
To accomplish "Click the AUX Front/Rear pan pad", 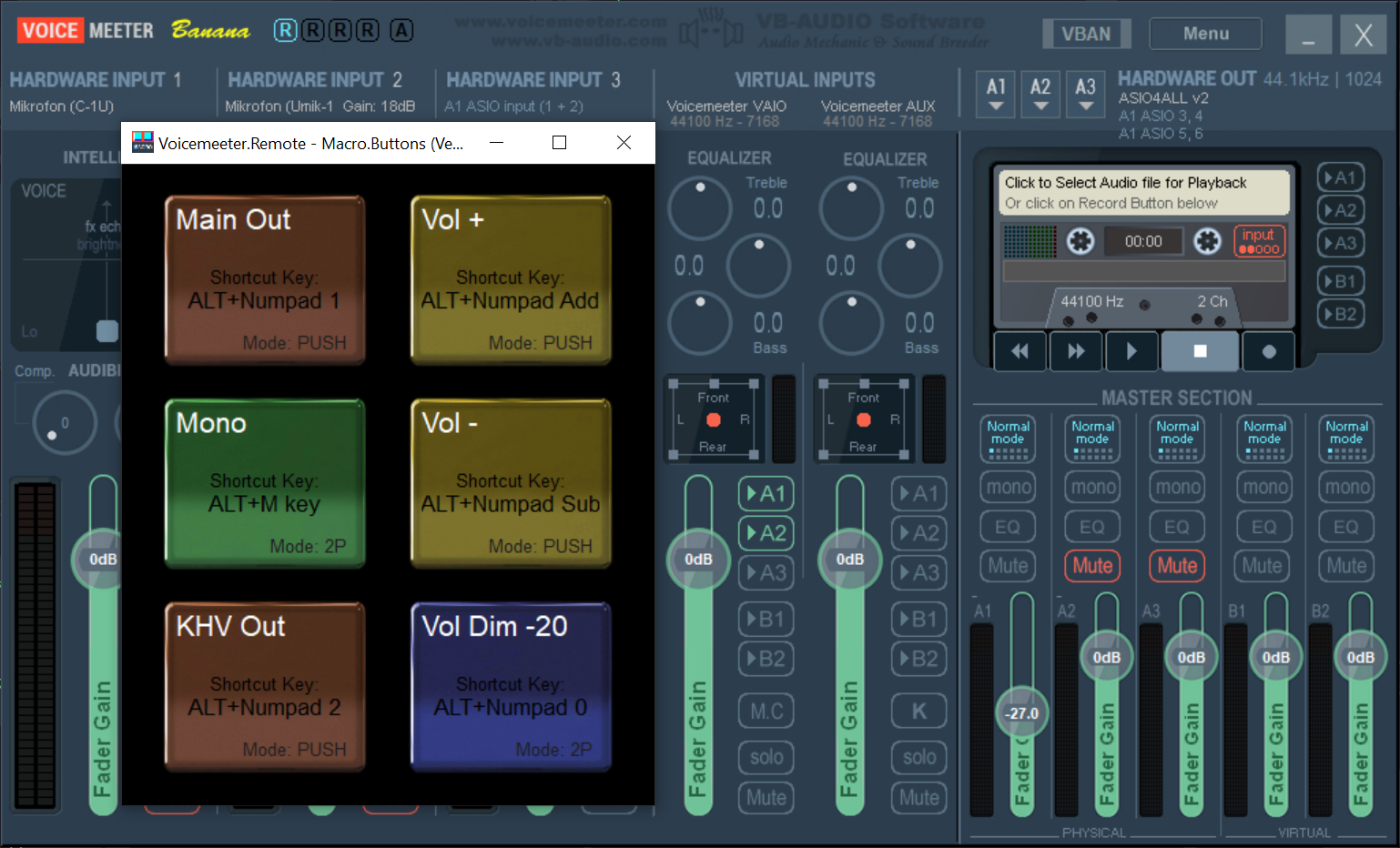I will click(865, 419).
